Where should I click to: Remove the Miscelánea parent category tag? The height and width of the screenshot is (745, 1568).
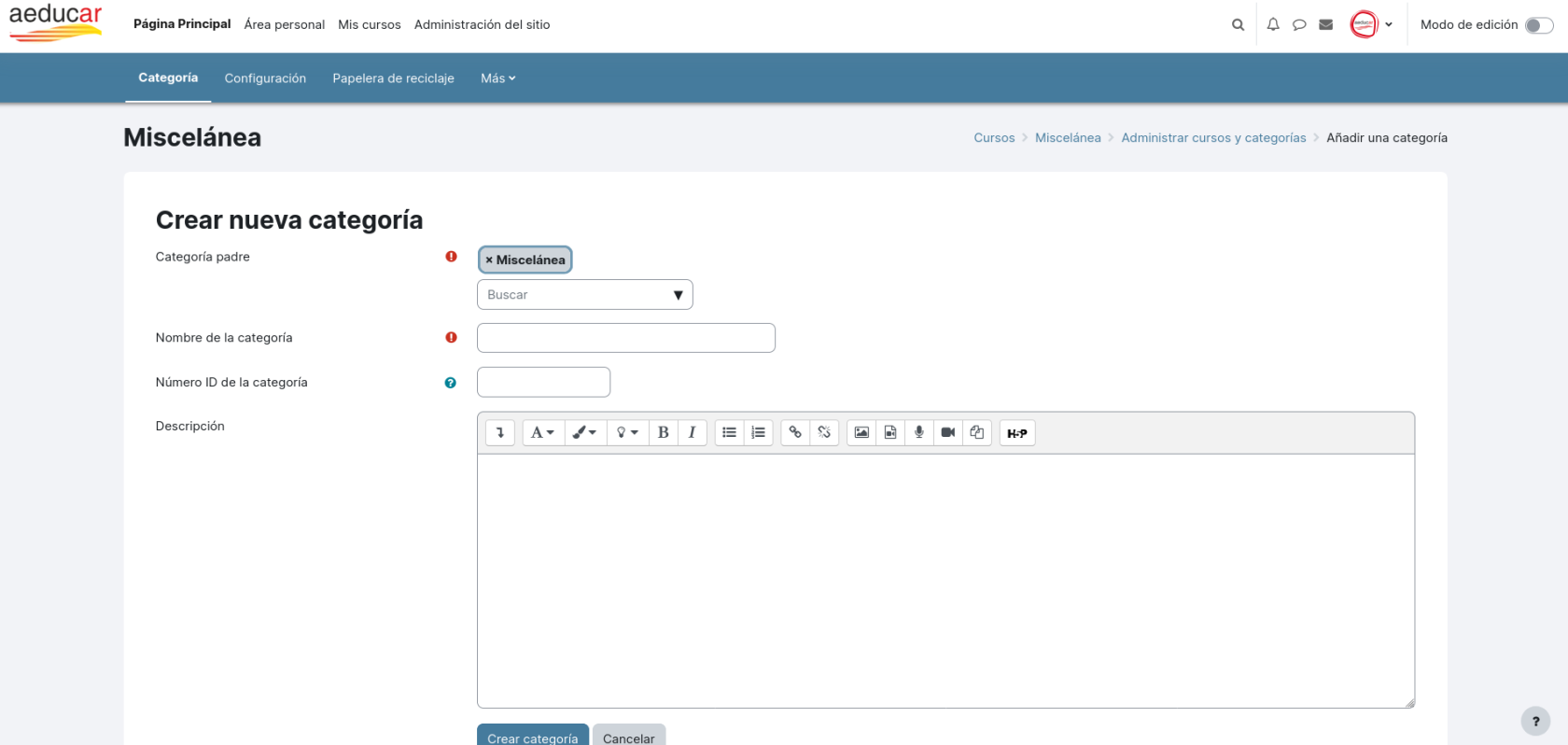coord(525,260)
